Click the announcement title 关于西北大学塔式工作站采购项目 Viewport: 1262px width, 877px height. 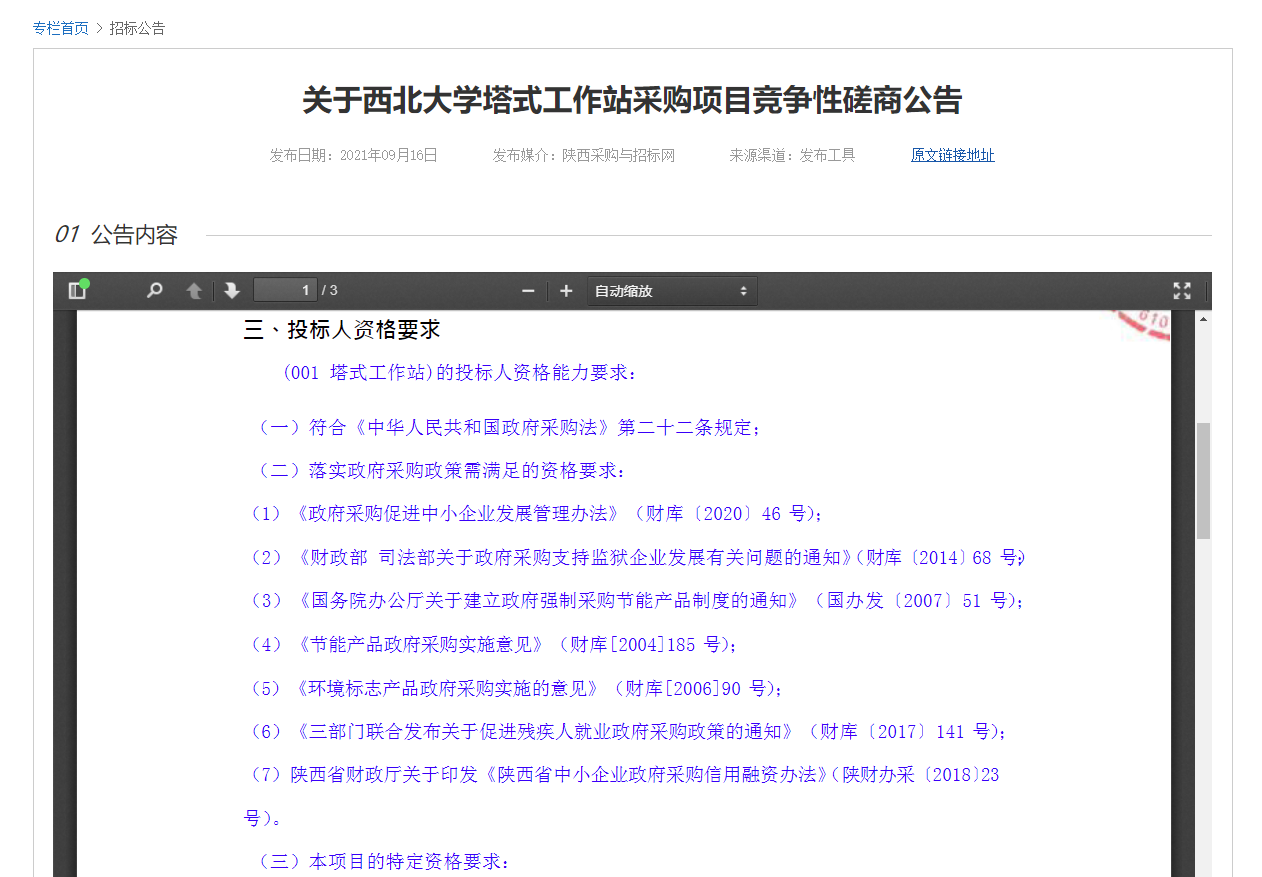(632, 101)
